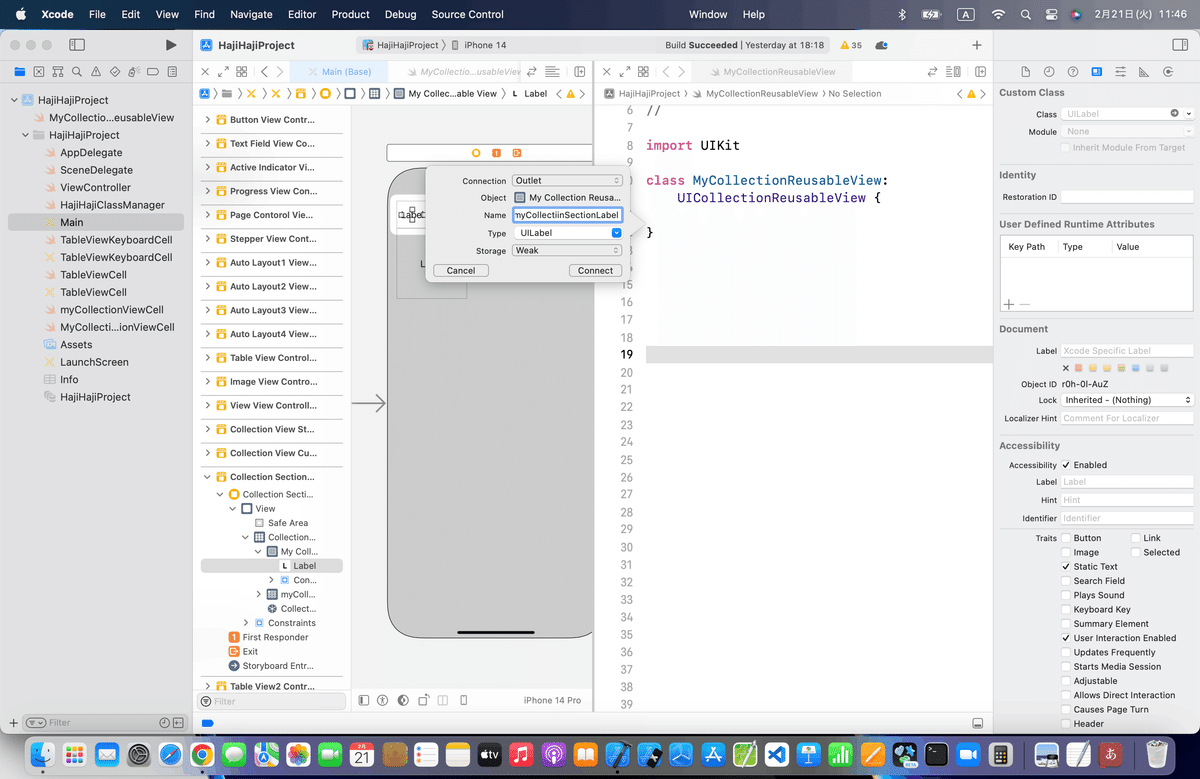The width and height of the screenshot is (1200, 779).
Task: Show the History inspector clock icon
Action: click(1049, 72)
